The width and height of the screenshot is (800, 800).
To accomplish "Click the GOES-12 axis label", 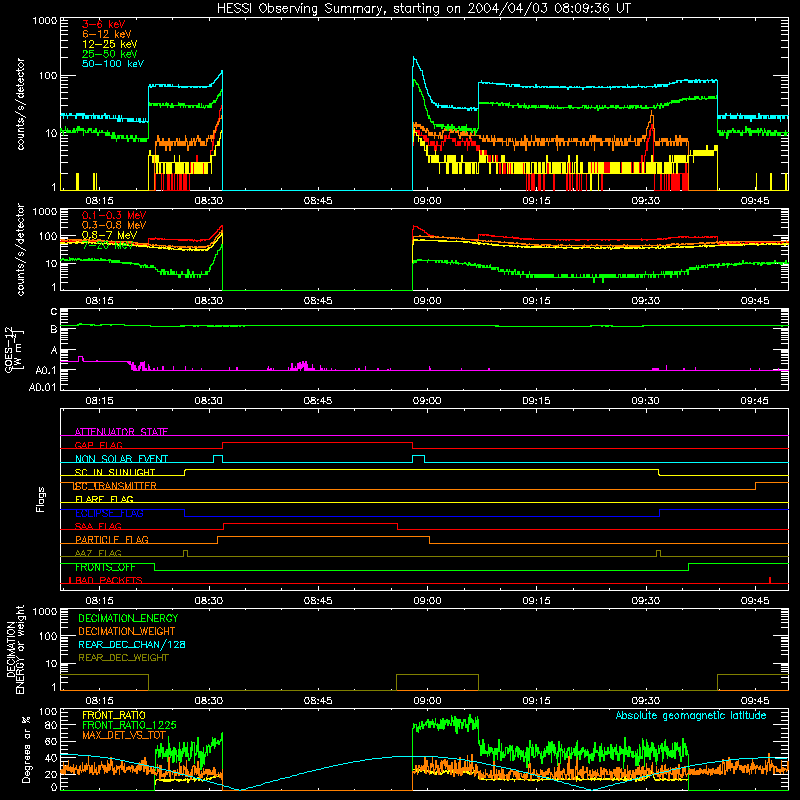I will click(x=14, y=349).
